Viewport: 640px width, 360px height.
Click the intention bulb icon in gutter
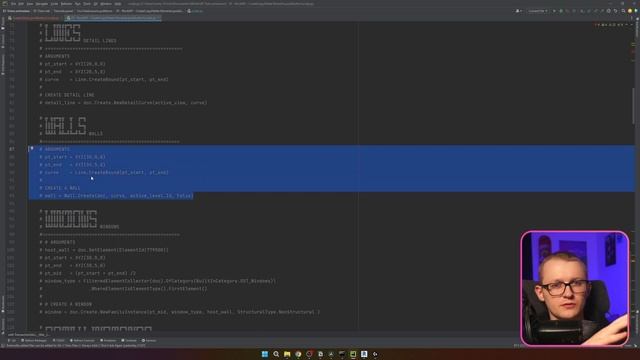(x=31, y=149)
